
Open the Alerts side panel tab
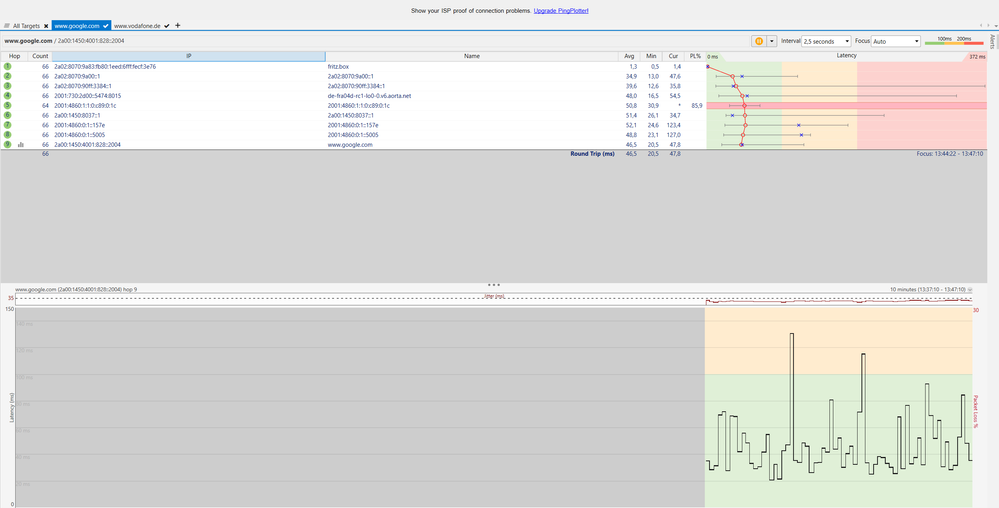click(x=993, y=41)
